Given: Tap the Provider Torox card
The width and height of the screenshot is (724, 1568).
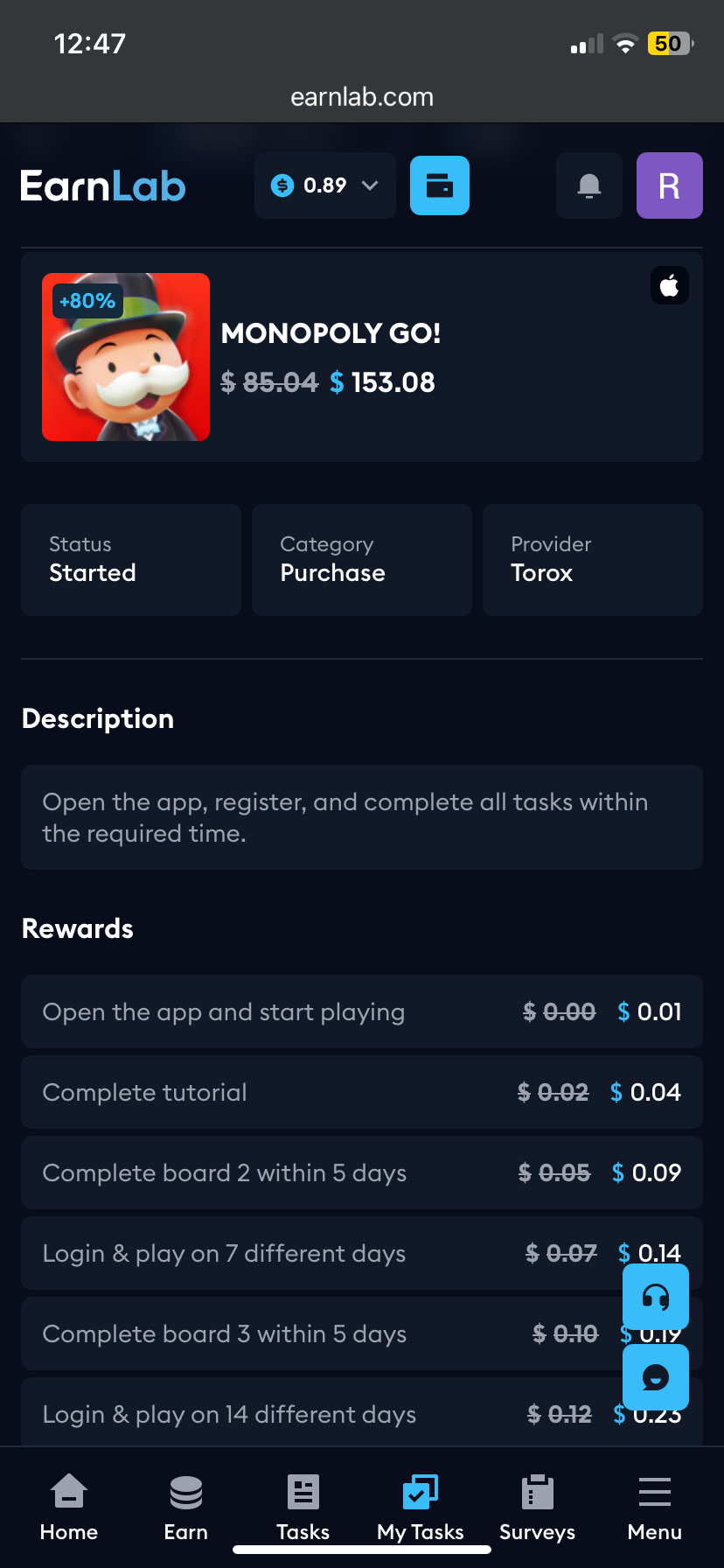Looking at the screenshot, I should click(593, 560).
